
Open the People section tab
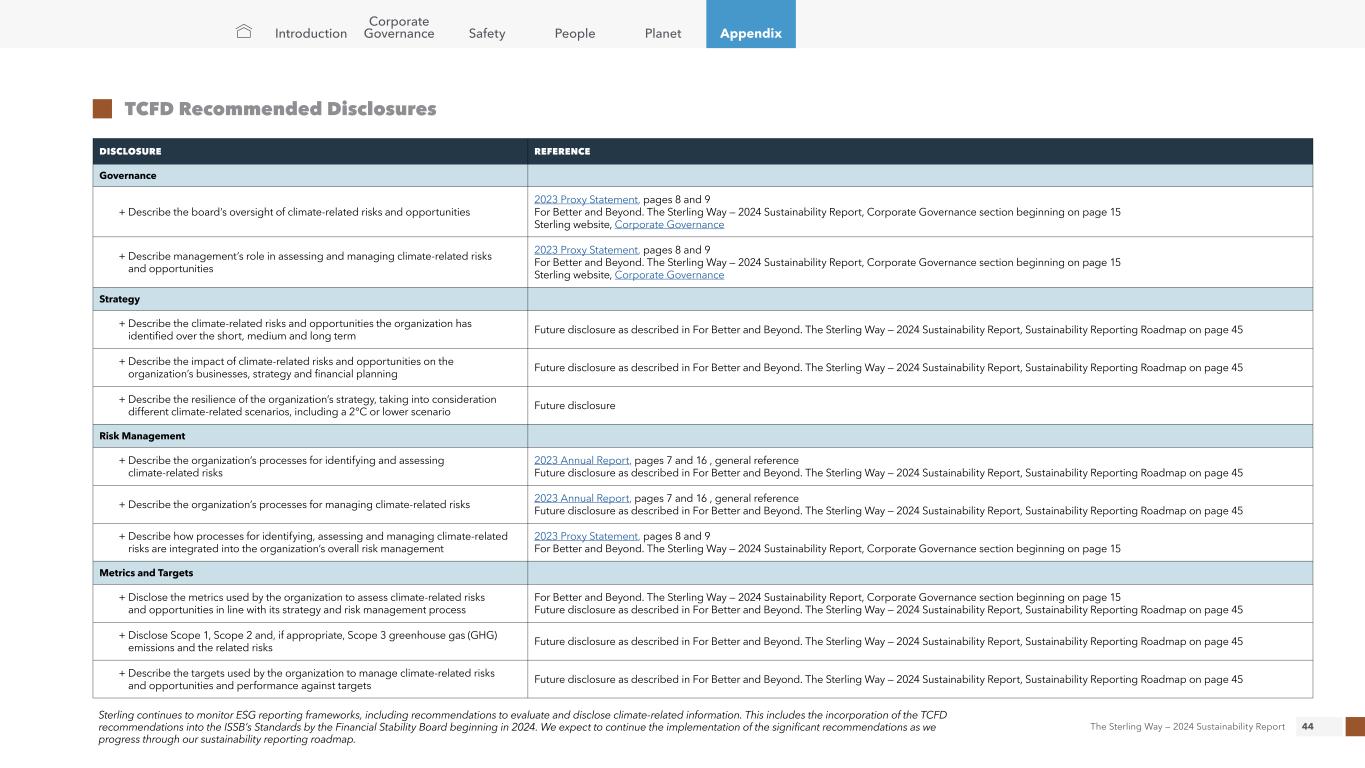(575, 33)
